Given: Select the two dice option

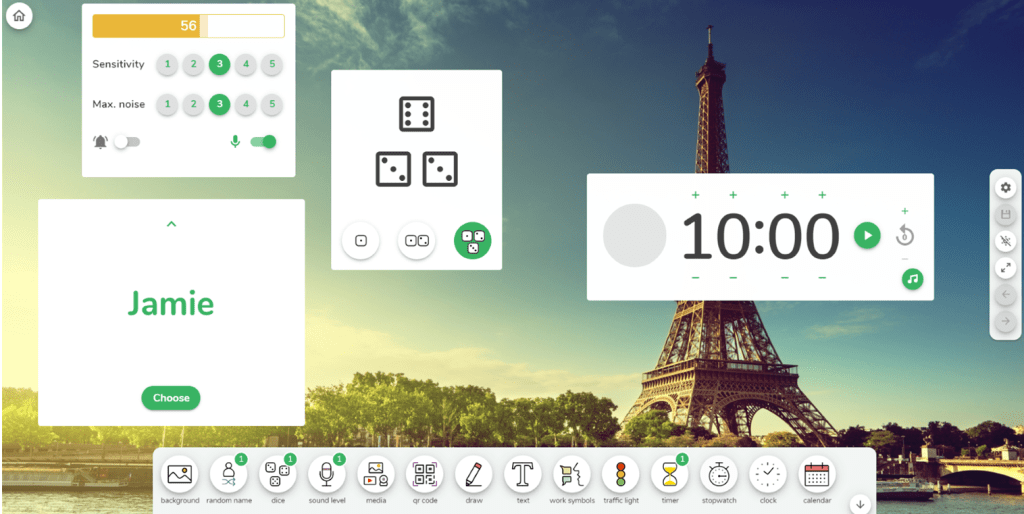Looking at the screenshot, I should click(x=416, y=240).
